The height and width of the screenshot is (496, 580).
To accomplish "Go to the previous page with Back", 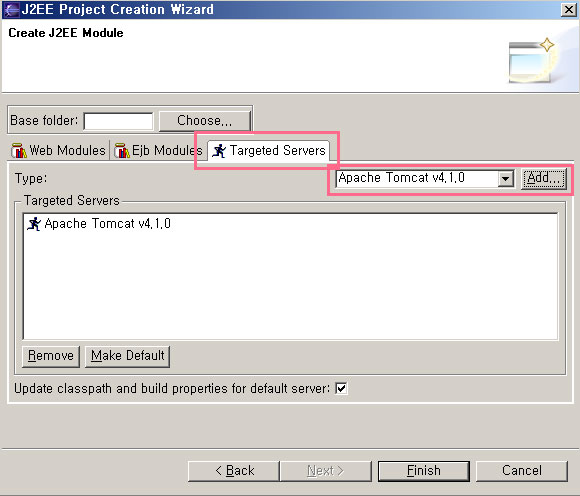I will pyautogui.click(x=234, y=471).
